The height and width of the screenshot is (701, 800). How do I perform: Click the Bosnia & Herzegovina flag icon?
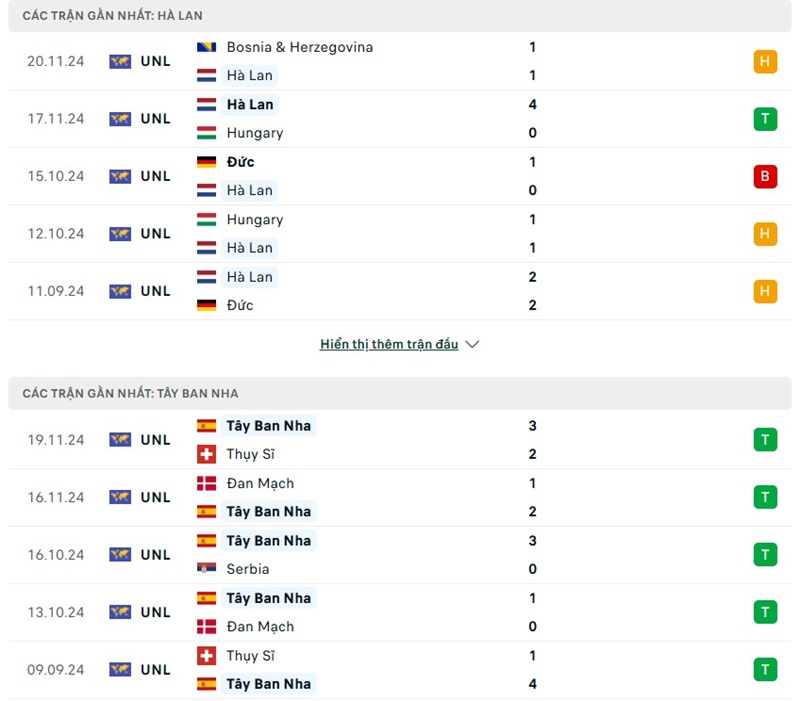(x=207, y=47)
